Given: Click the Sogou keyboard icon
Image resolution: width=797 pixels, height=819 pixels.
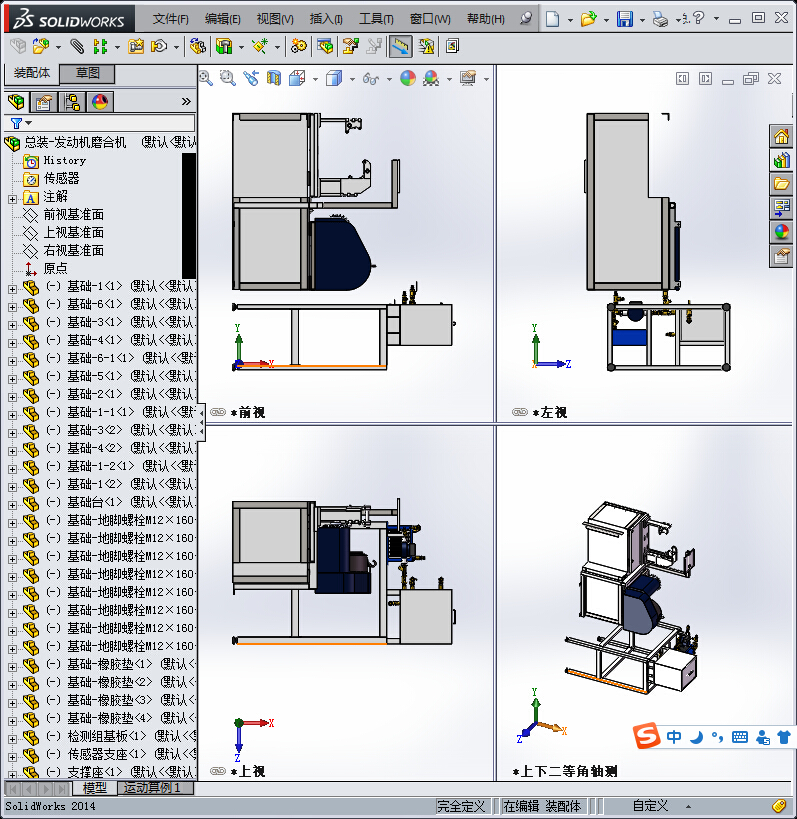Looking at the screenshot, I should (740, 737).
